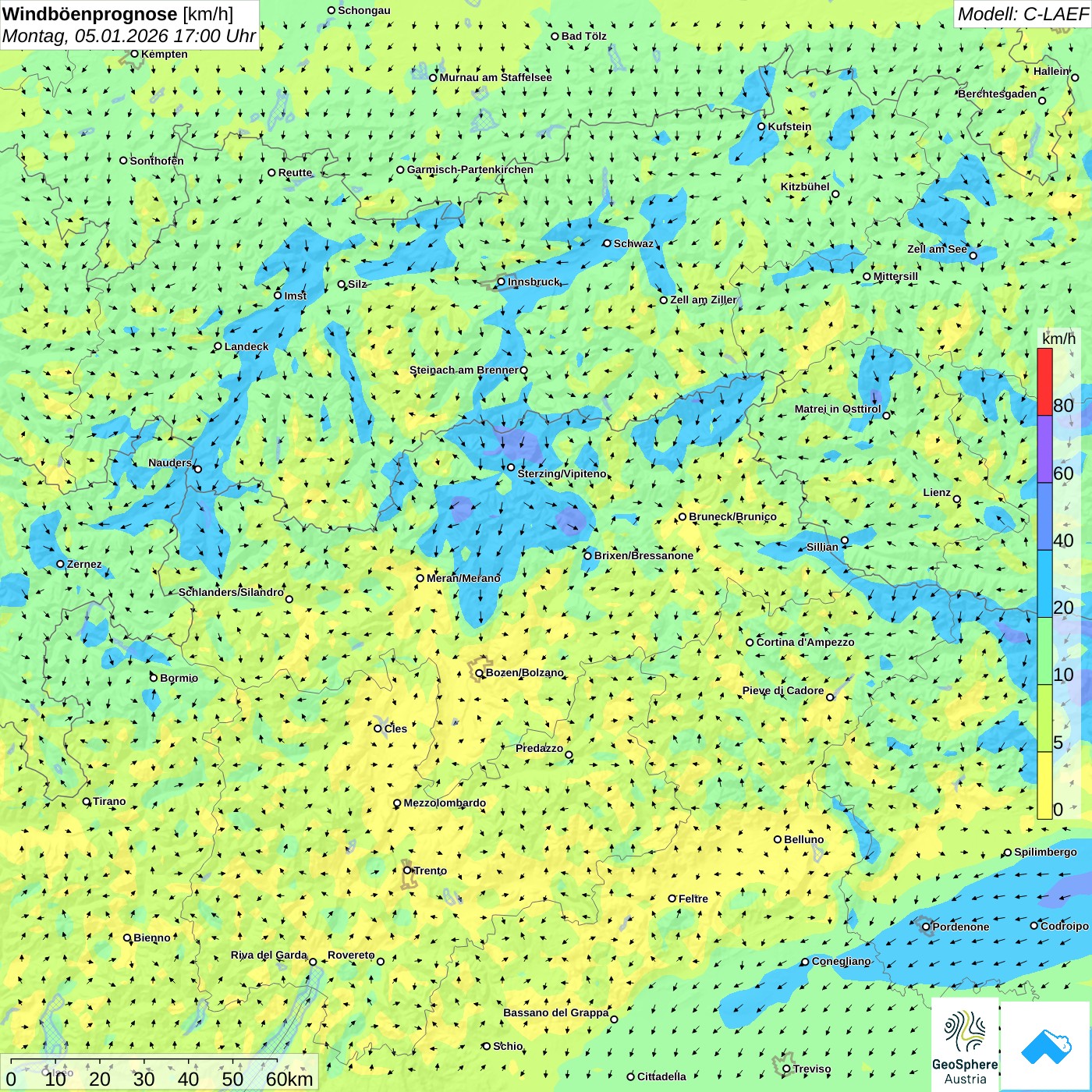Screen dimensions: 1092x1092
Task: Select the Landeck city label
Action: tap(246, 346)
